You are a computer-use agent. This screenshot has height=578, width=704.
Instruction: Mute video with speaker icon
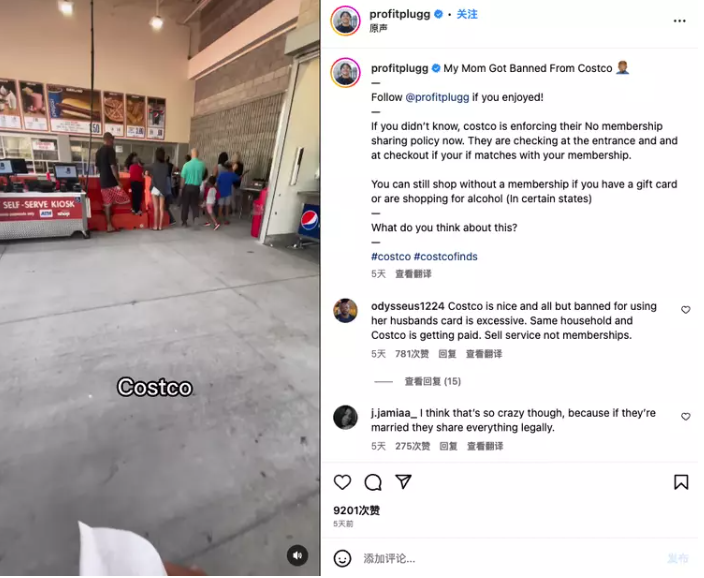(298, 556)
